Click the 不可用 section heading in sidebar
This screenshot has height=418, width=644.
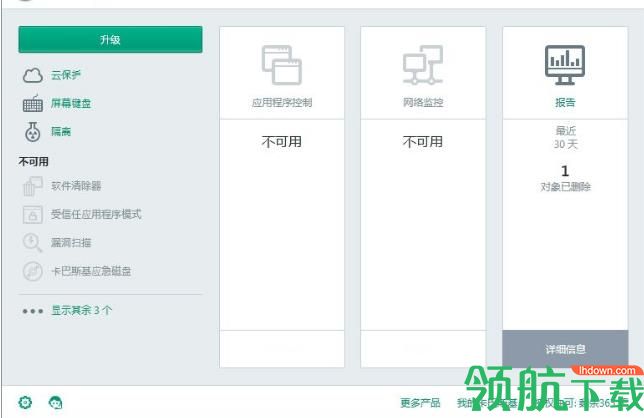click(33, 161)
